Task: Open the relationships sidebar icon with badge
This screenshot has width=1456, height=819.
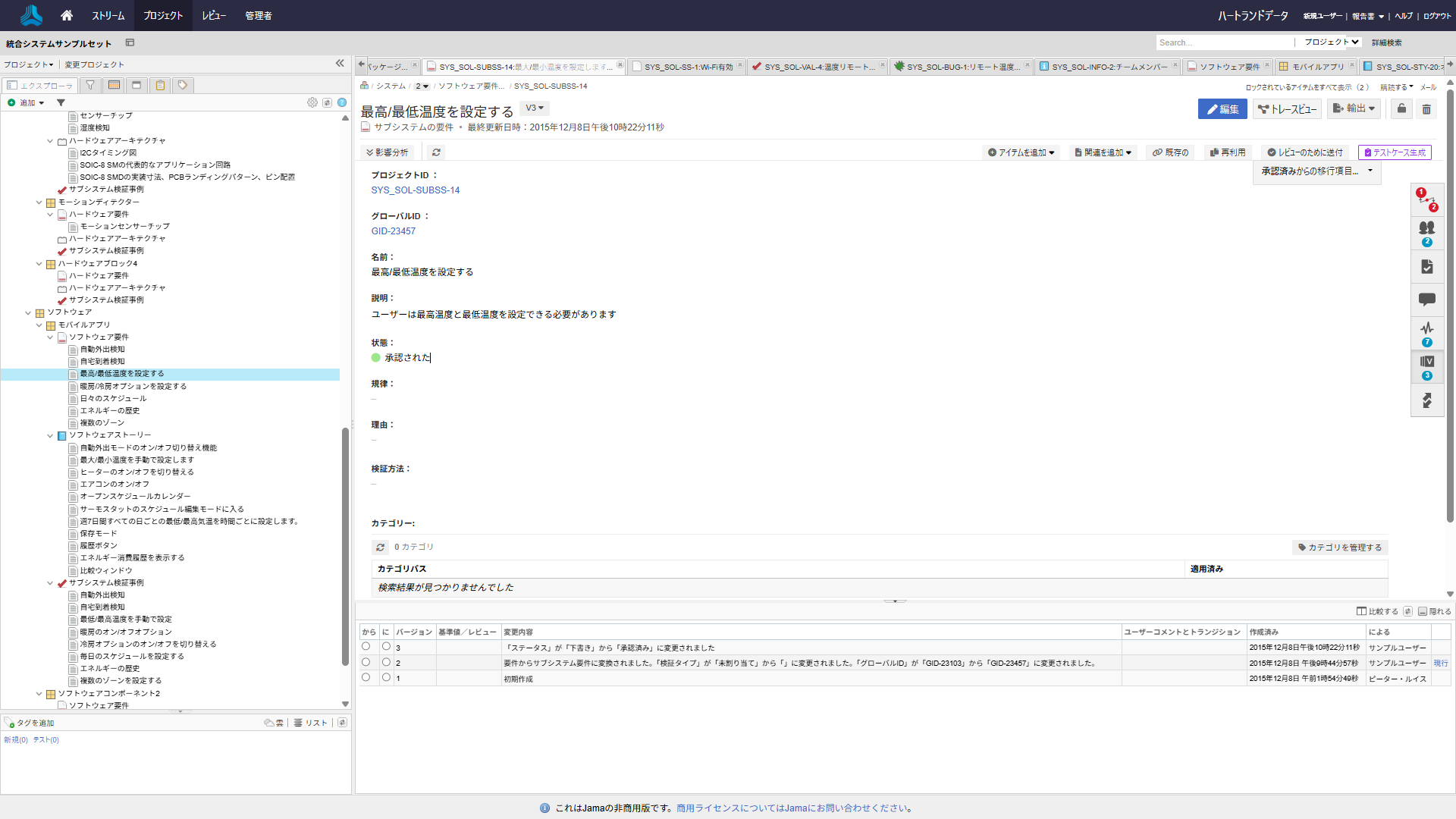Action: (1426, 200)
